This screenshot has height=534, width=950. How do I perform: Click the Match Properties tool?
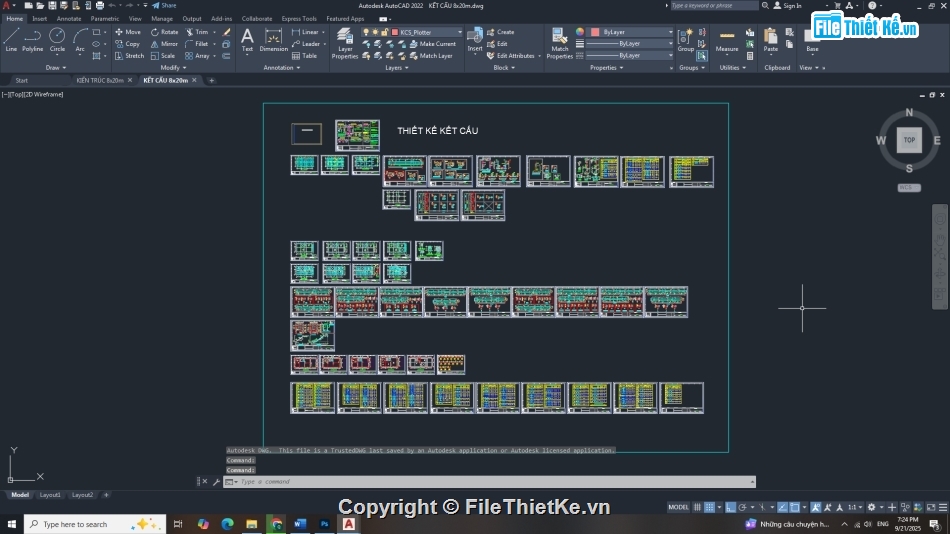560,42
